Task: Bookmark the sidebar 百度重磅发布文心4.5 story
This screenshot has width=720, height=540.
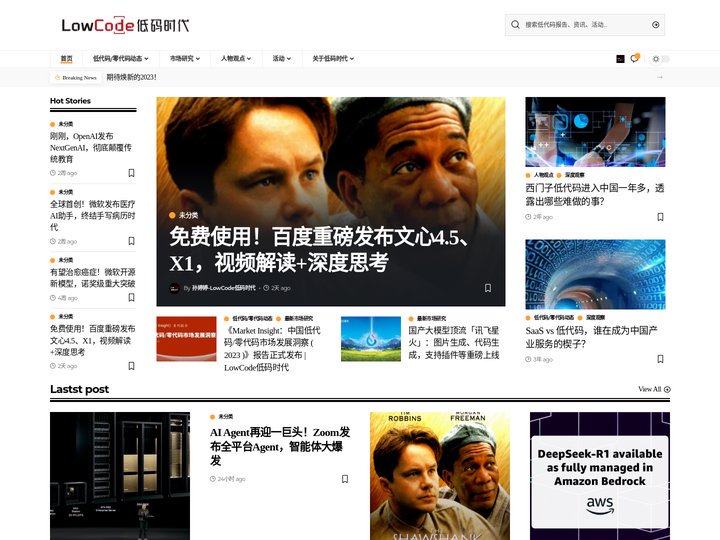Action: (x=131, y=366)
